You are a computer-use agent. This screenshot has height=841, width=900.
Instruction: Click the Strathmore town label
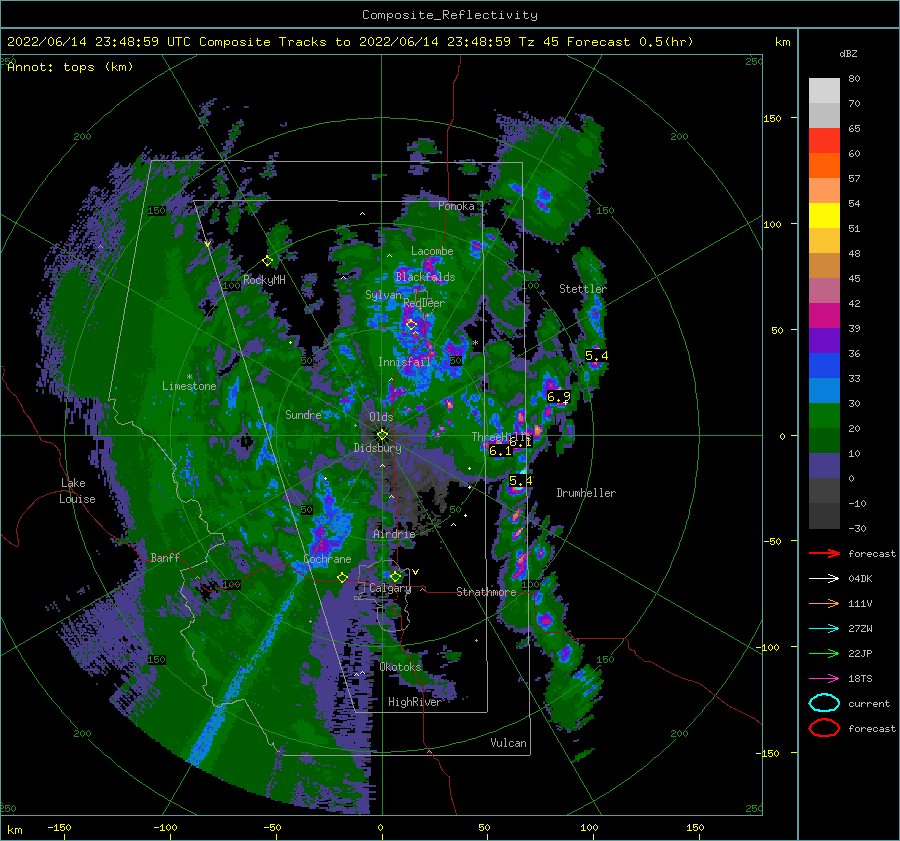tap(486, 592)
